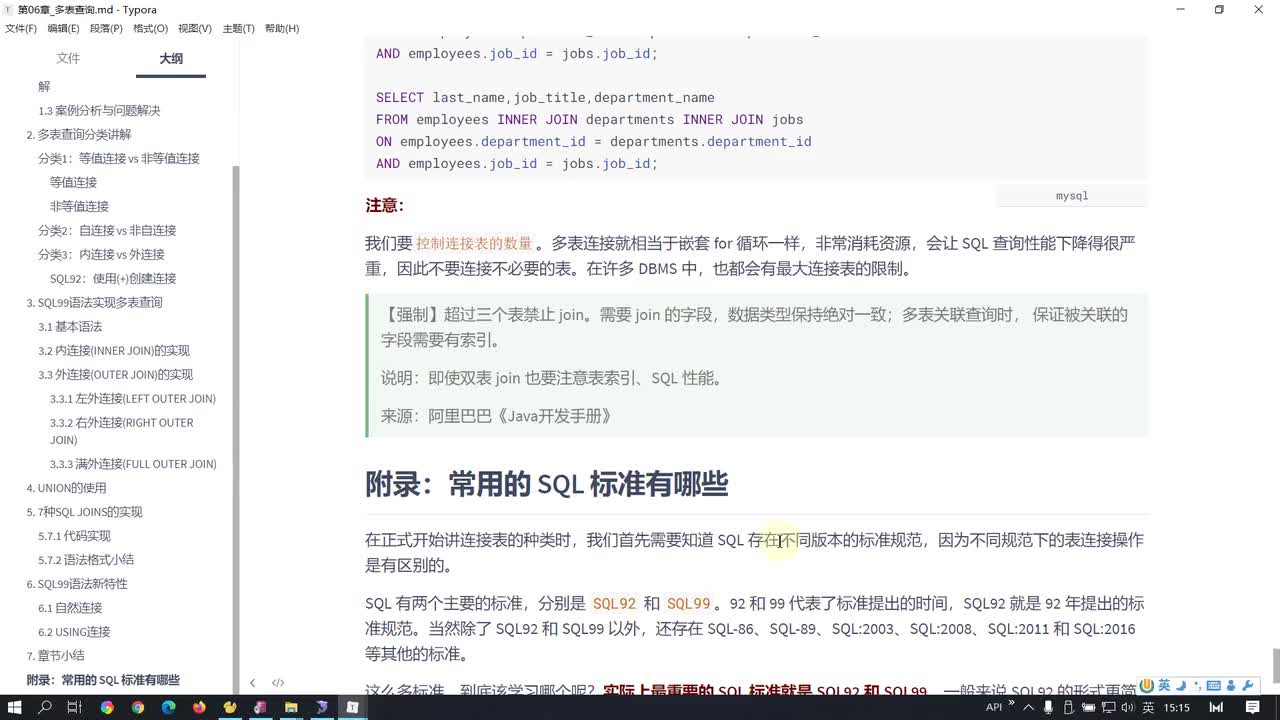
Task: Open File Explorer folder in taskbar
Action: [x=291, y=707]
